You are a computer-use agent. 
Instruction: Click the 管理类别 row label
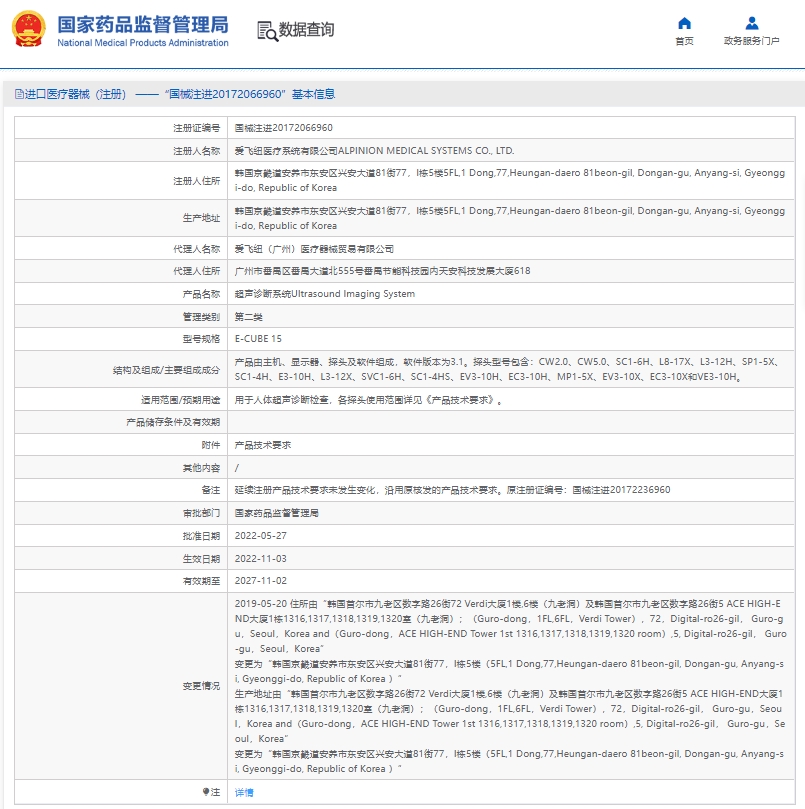[x=201, y=317]
